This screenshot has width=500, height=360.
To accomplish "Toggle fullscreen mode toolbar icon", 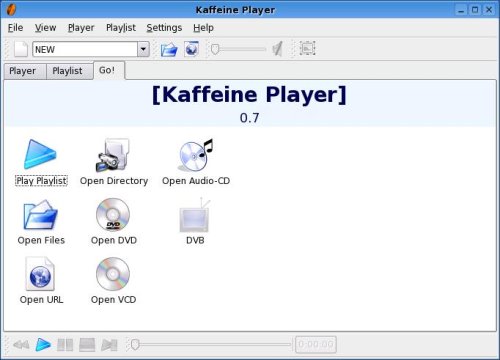I will [x=307, y=49].
